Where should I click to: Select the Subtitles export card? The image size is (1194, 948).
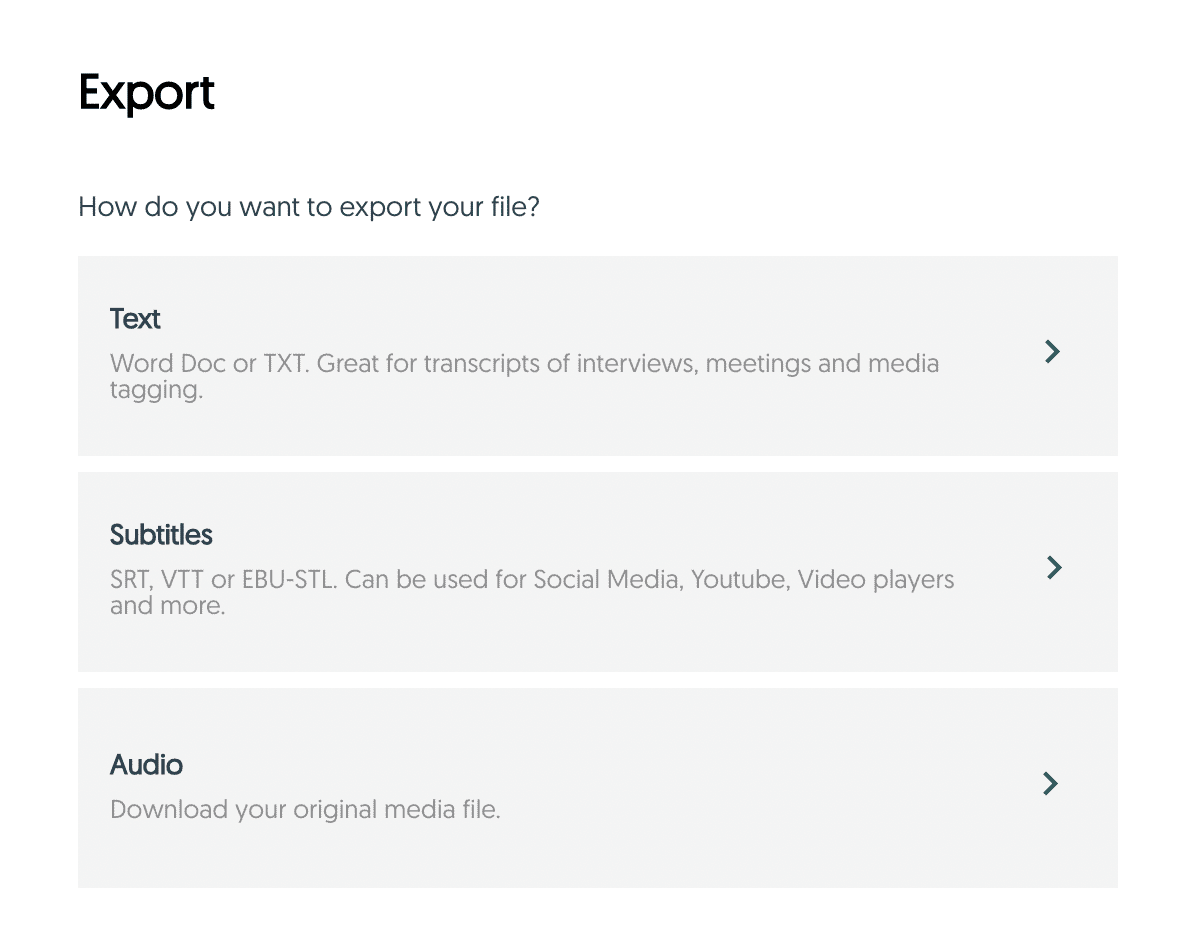pos(597,571)
